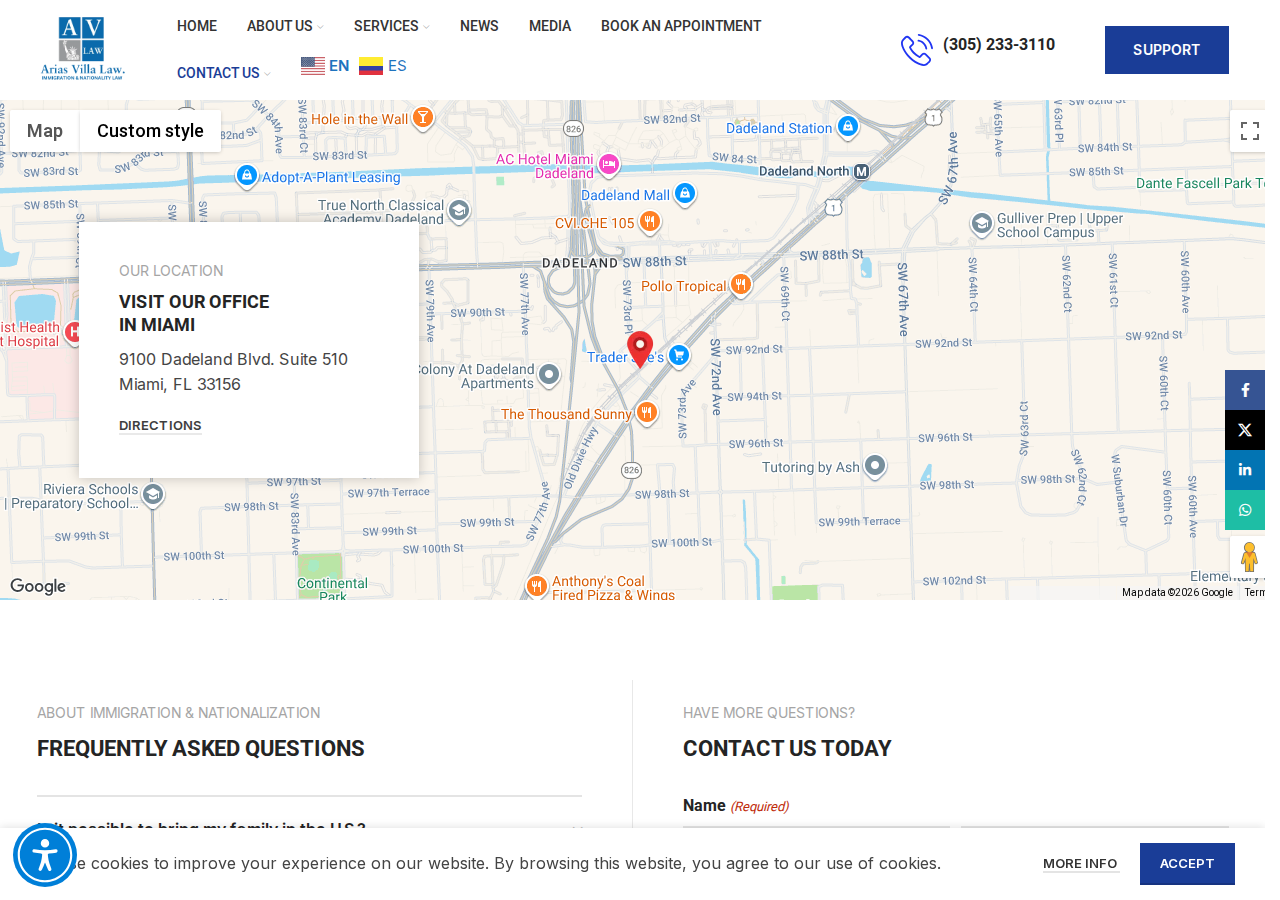Viewport: 1280px width, 900px height.
Task: Open More Info about cookies
Action: (1080, 864)
